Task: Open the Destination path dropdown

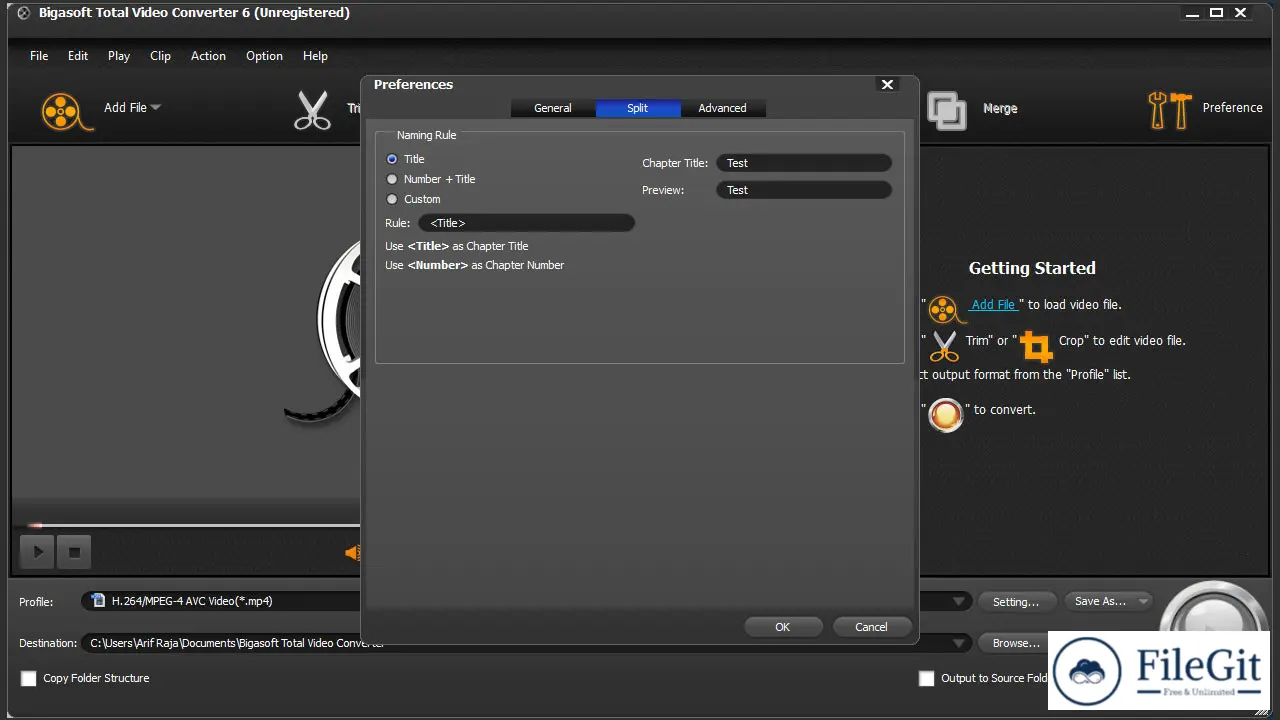Action: [527, 643]
